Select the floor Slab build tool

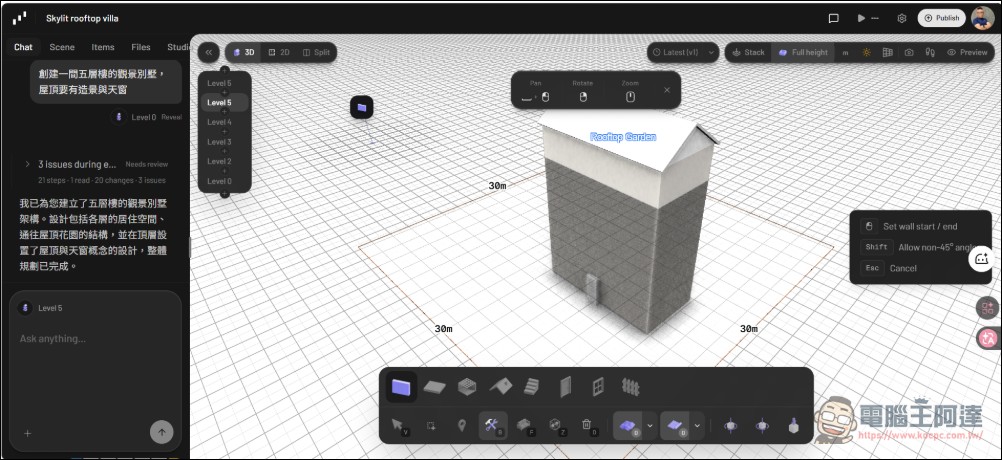[435, 387]
